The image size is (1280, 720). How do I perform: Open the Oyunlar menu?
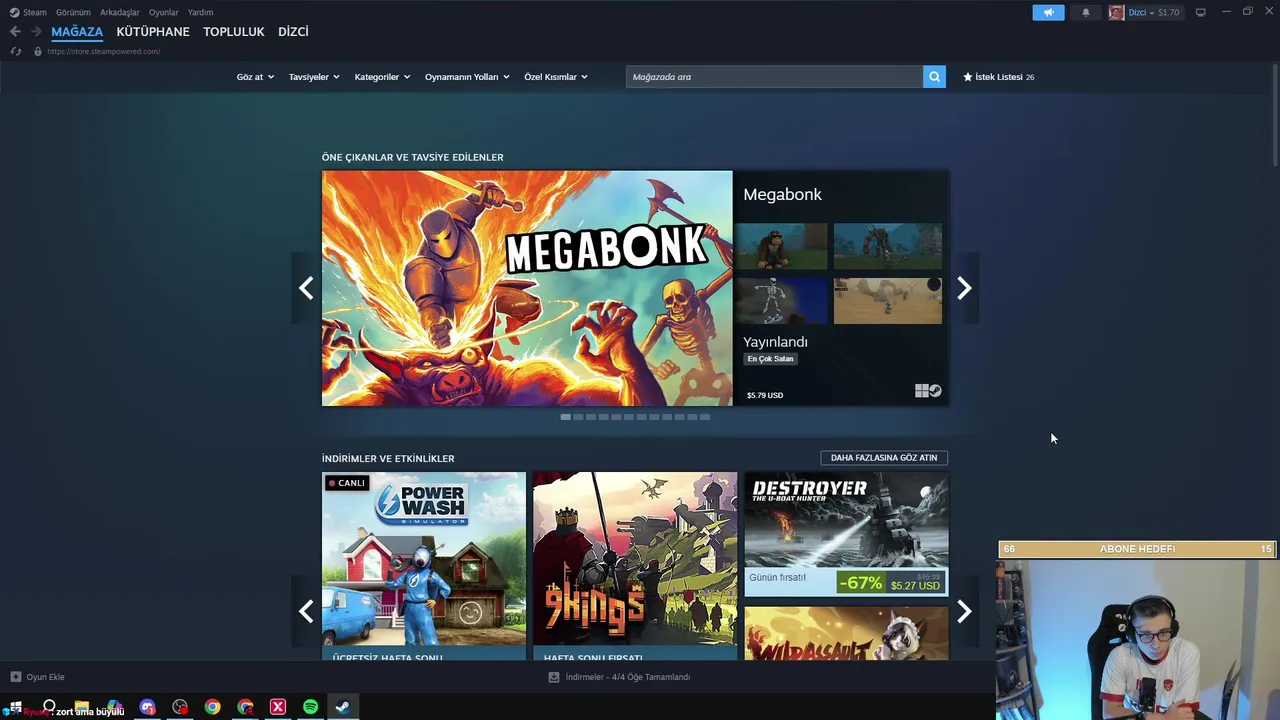point(164,12)
